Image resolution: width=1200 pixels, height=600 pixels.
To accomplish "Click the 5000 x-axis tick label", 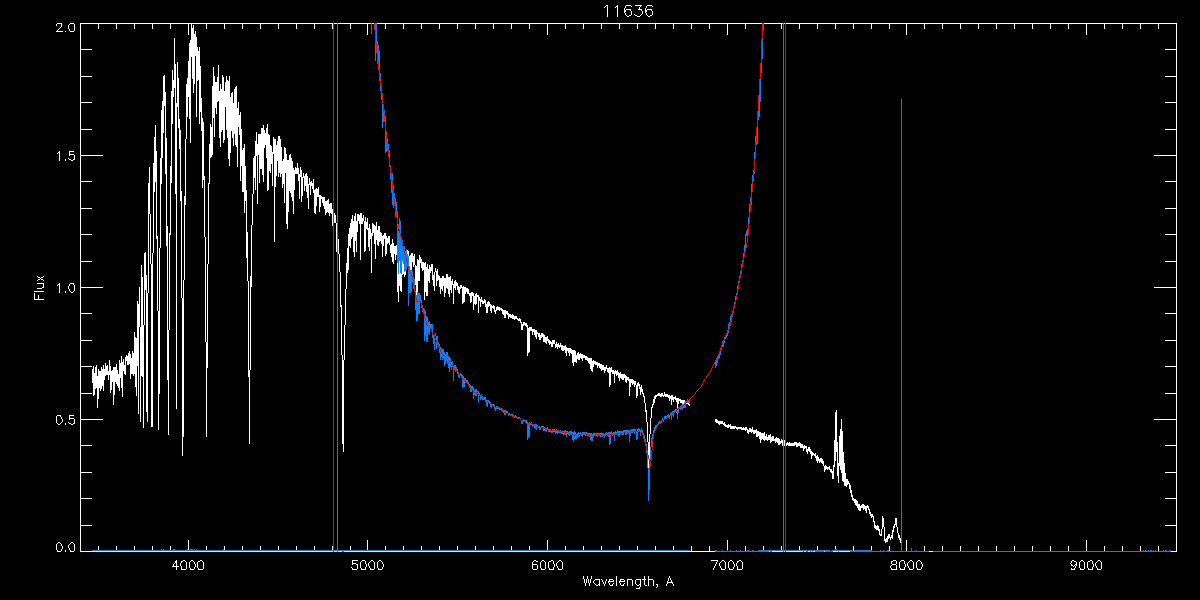I will [368, 566].
